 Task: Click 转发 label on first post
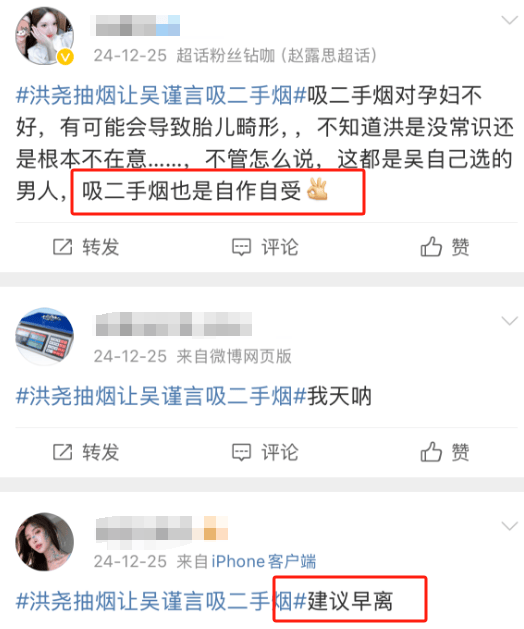point(101,247)
